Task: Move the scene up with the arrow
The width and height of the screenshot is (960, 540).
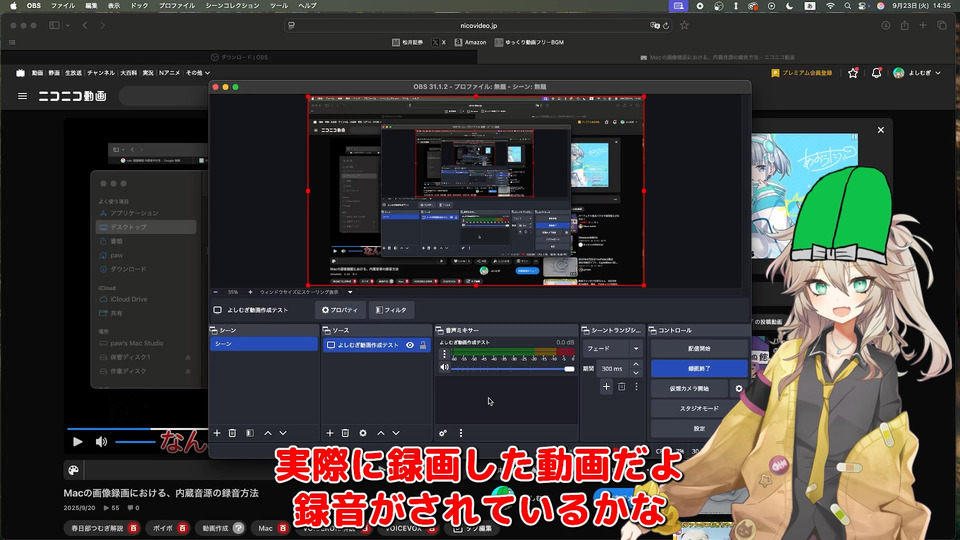Action: click(268, 433)
